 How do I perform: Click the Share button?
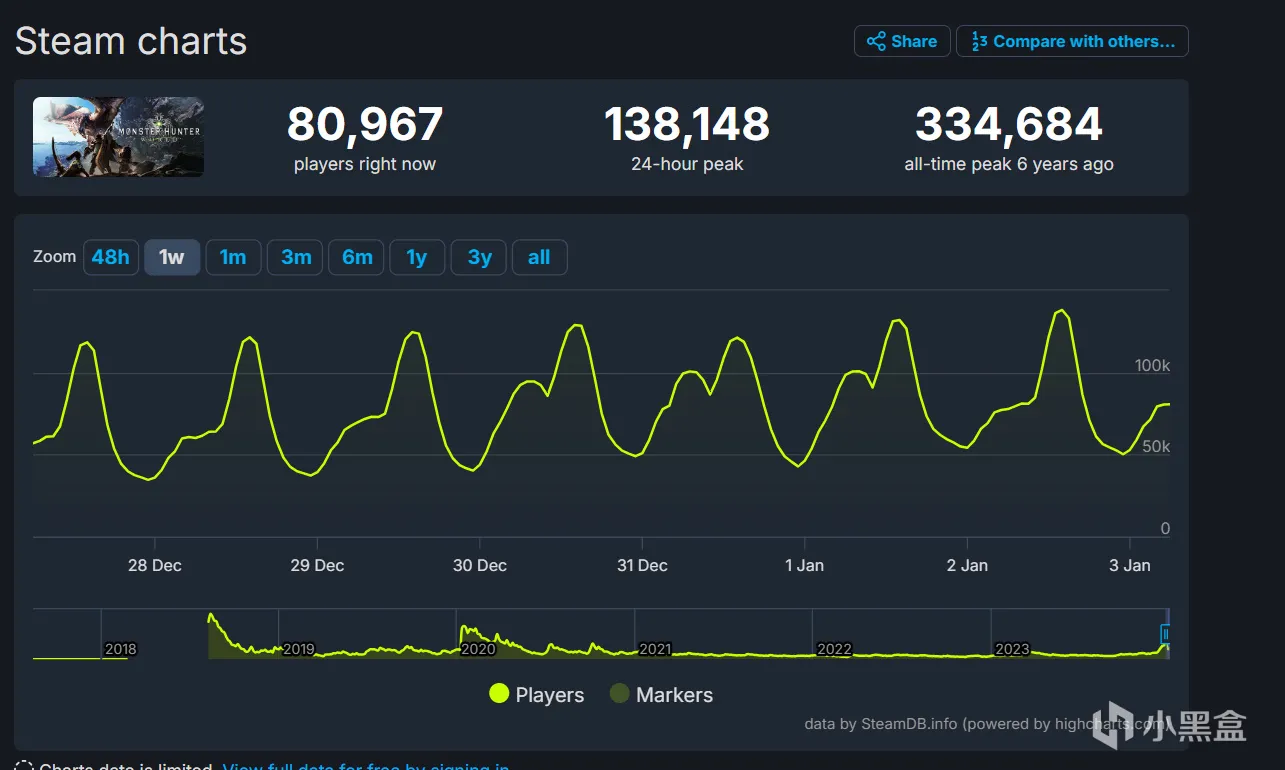902,41
